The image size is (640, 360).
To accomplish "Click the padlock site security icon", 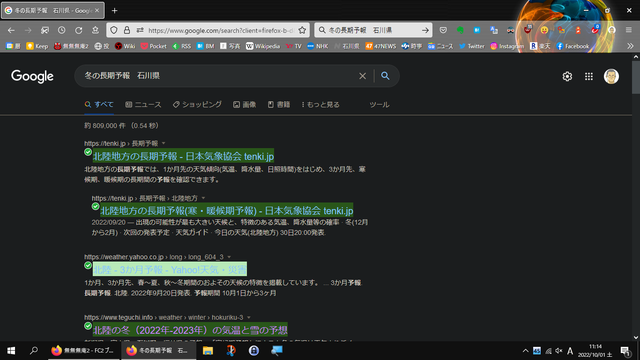I will tap(127, 30).
